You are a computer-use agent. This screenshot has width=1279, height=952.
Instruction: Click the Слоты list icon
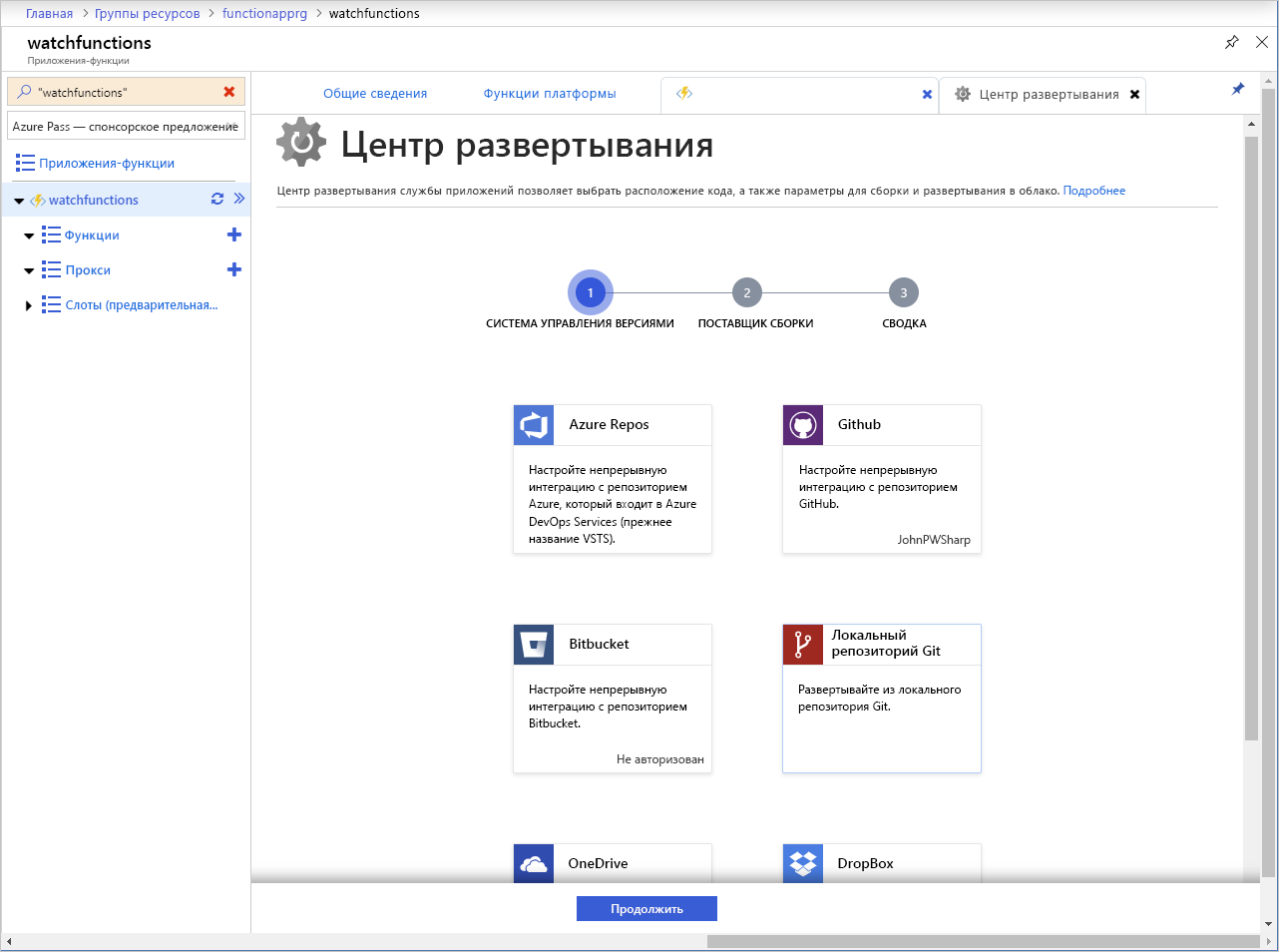click(x=51, y=304)
